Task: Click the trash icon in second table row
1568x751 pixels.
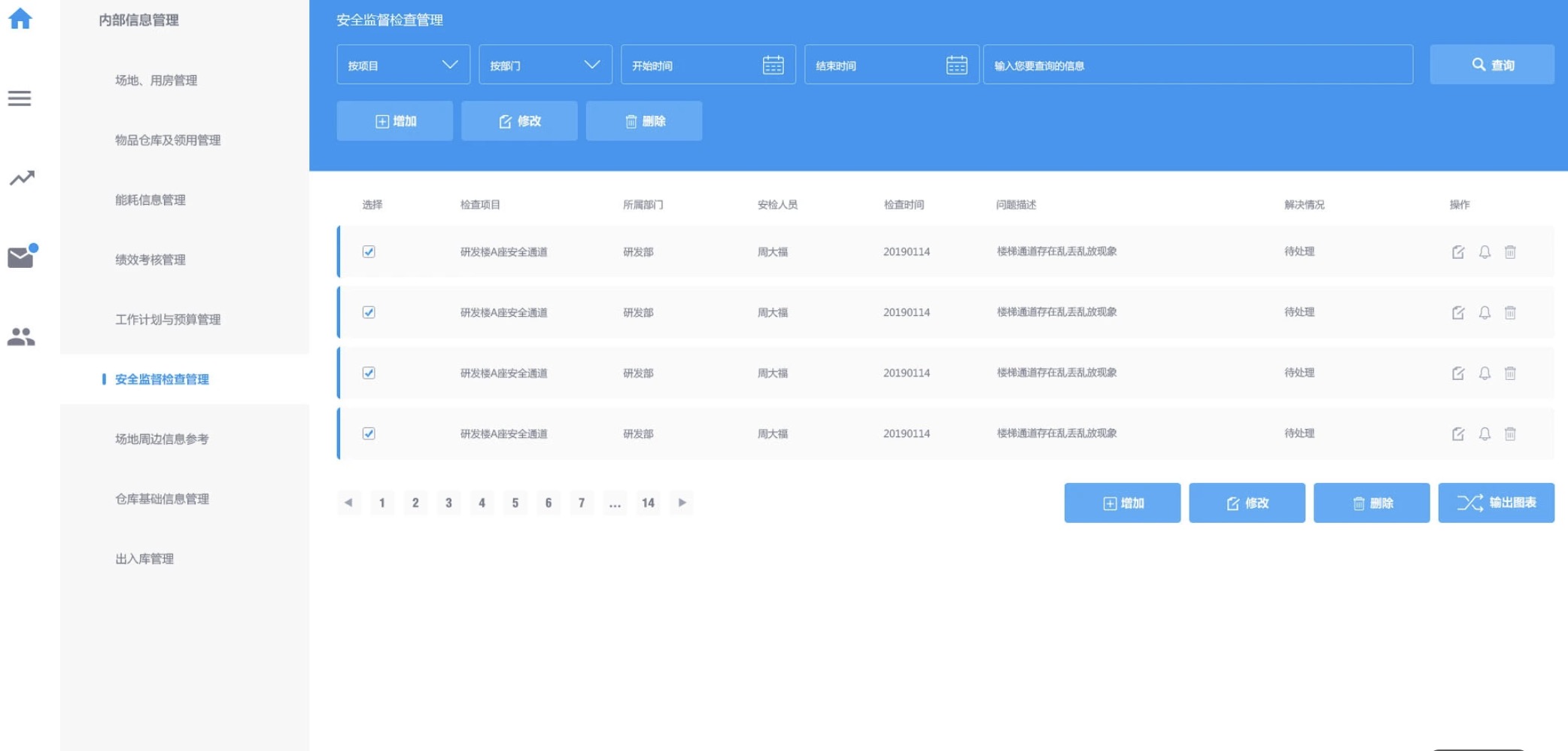Action: click(x=1510, y=312)
